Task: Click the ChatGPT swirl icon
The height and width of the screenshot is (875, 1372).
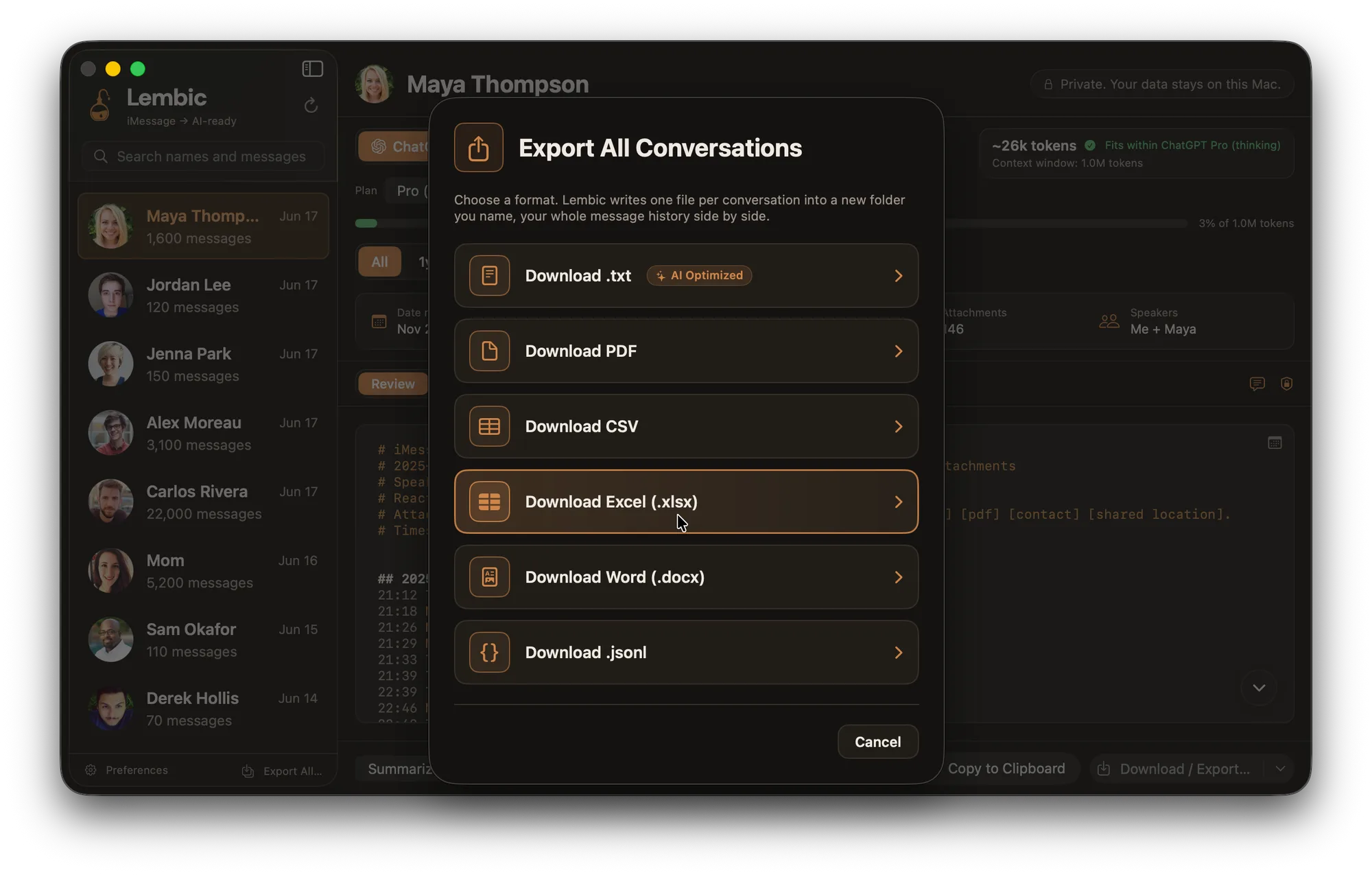Action: pos(379,146)
